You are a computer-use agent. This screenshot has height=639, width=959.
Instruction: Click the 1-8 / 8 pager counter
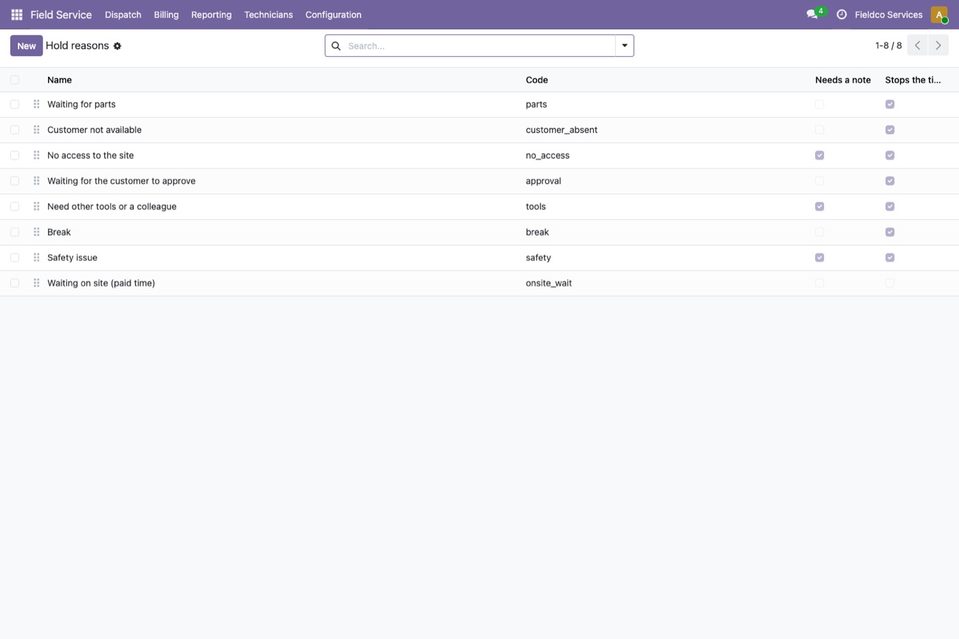coord(888,46)
